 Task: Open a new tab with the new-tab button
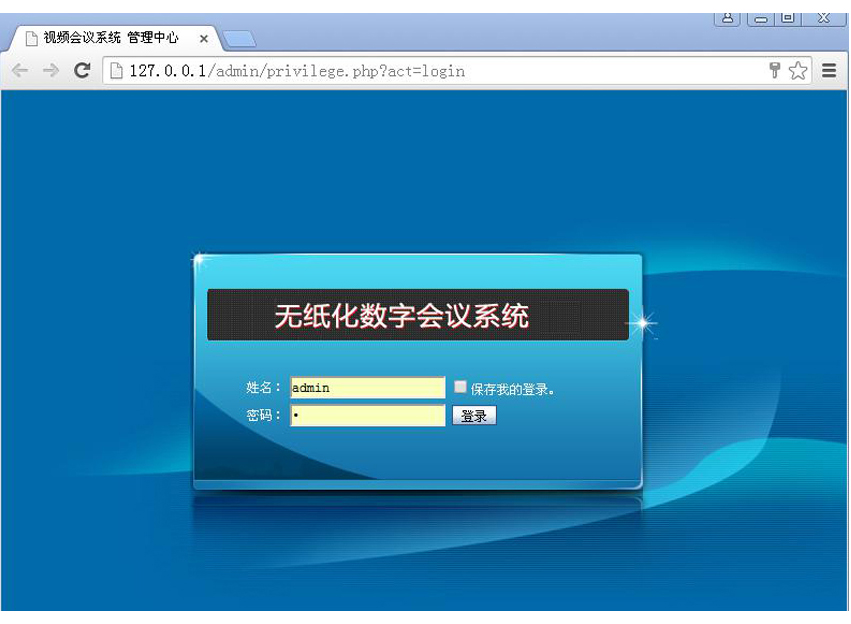[240, 39]
